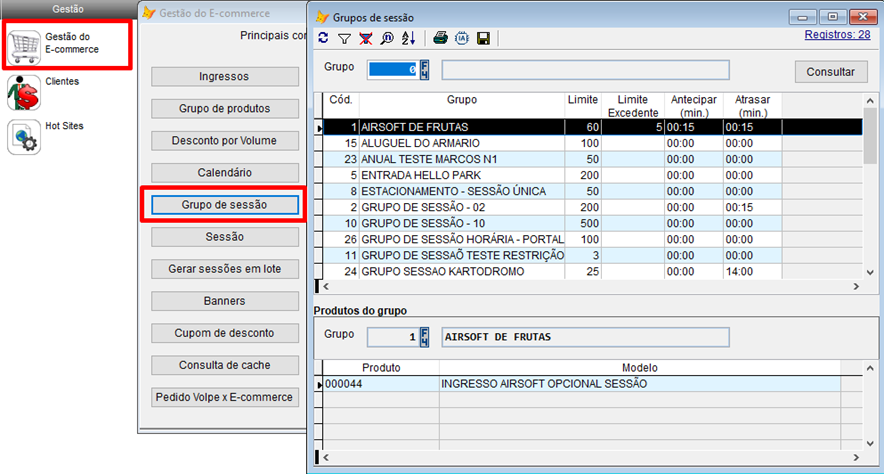Click the A-Z sort icon
Image resolution: width=884 pixels, height=474 pixels.
coord(407,38)
